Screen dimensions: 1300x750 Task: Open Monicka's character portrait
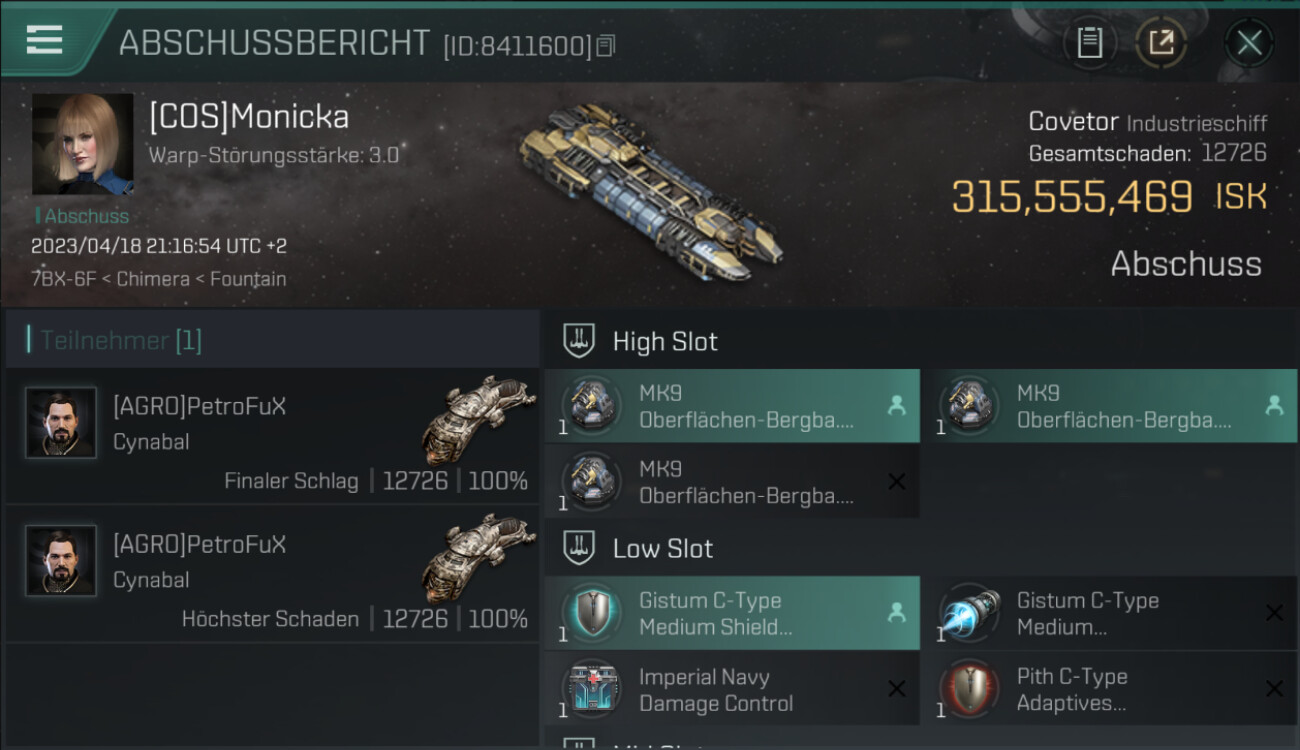click(x=82, y=144)
